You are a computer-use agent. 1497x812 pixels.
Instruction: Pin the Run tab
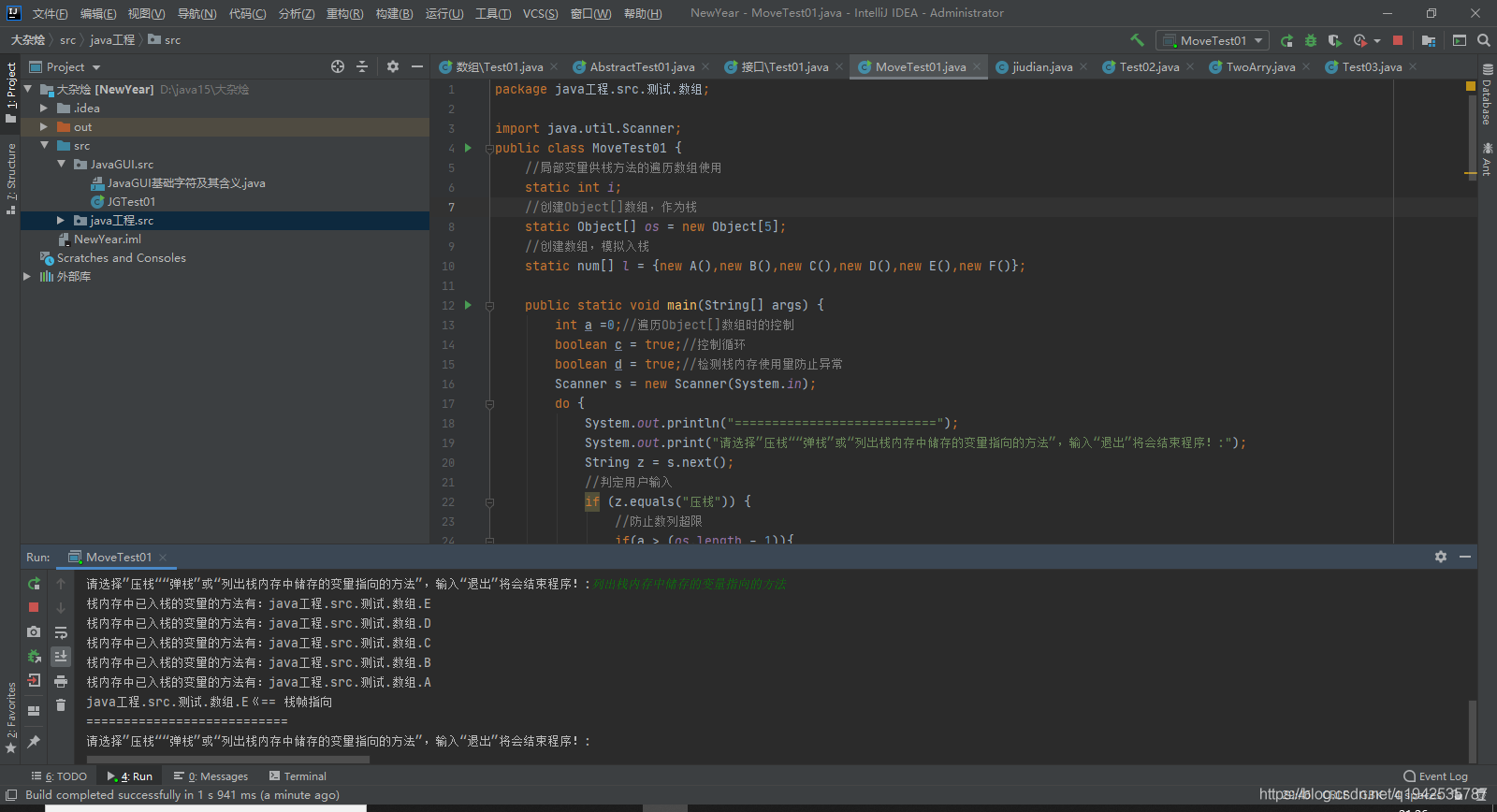(34, 742)
